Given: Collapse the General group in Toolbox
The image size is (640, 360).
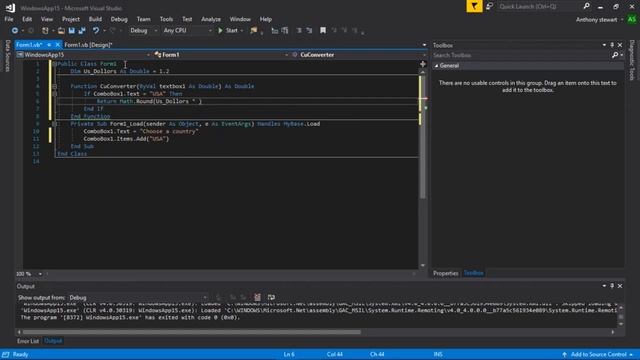Looking at the screenshot, I should tap(436, 66).
